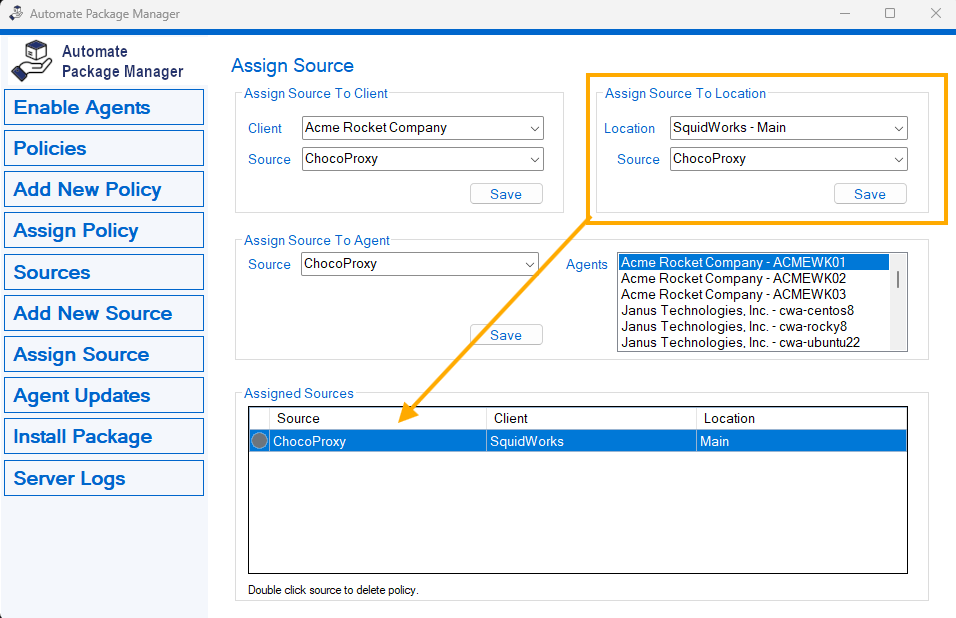Open the Server Logs page
The height and width of the screenshot is (618, 956).
104,478
